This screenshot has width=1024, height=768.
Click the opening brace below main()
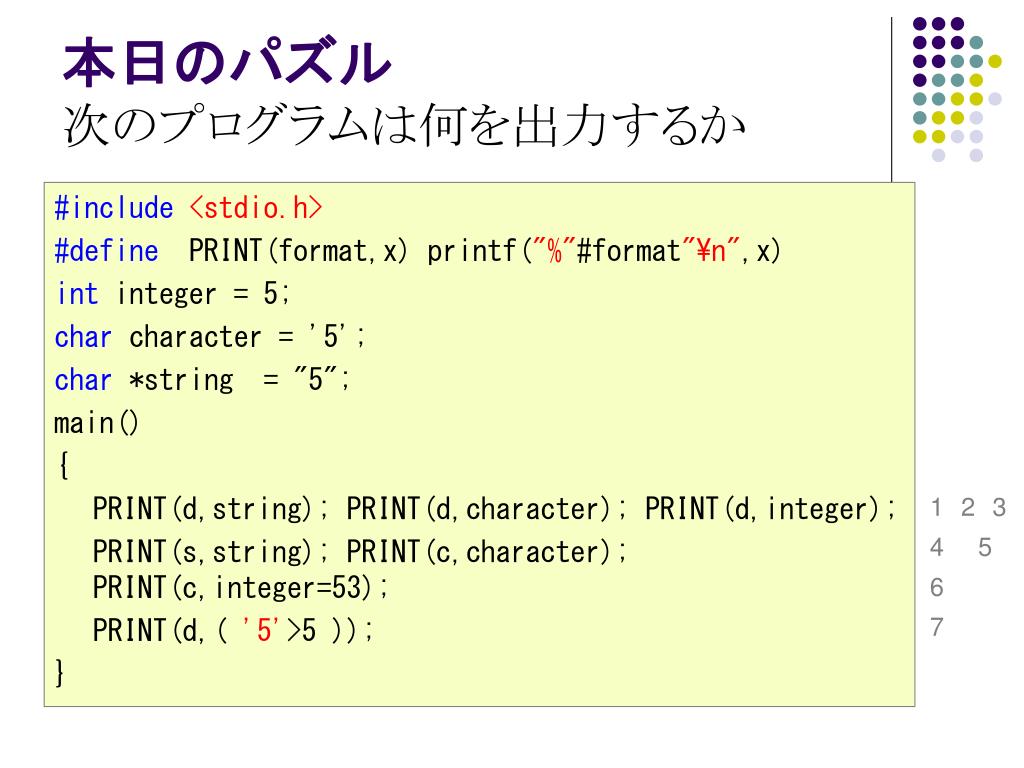[x=63, y=466]
